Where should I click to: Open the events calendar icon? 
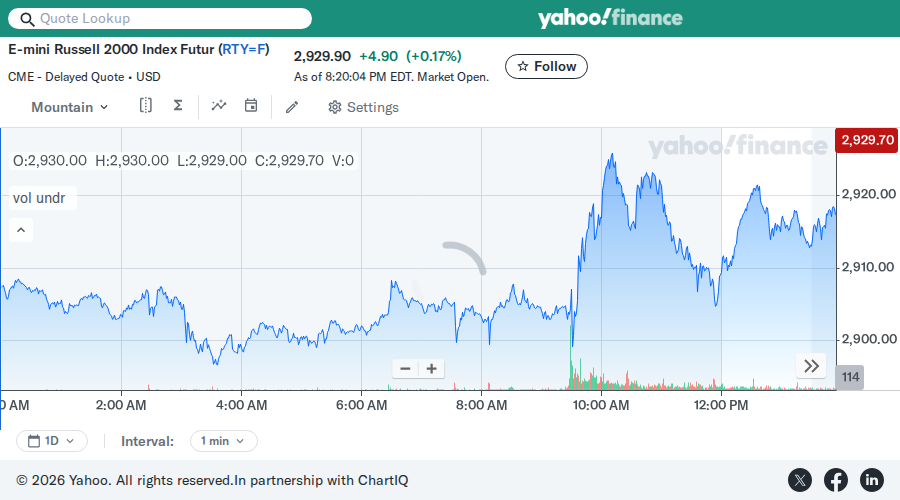click(251, 106)
